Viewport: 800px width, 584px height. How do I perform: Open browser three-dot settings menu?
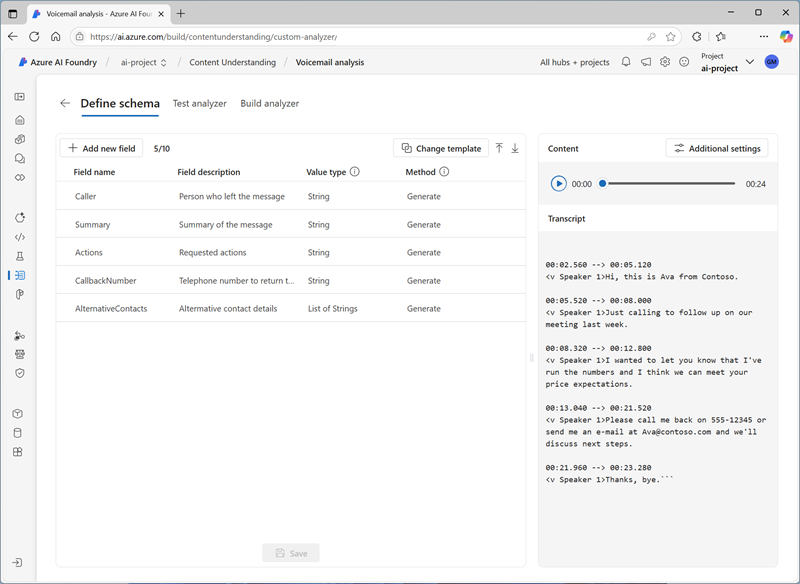coord(764,37)
